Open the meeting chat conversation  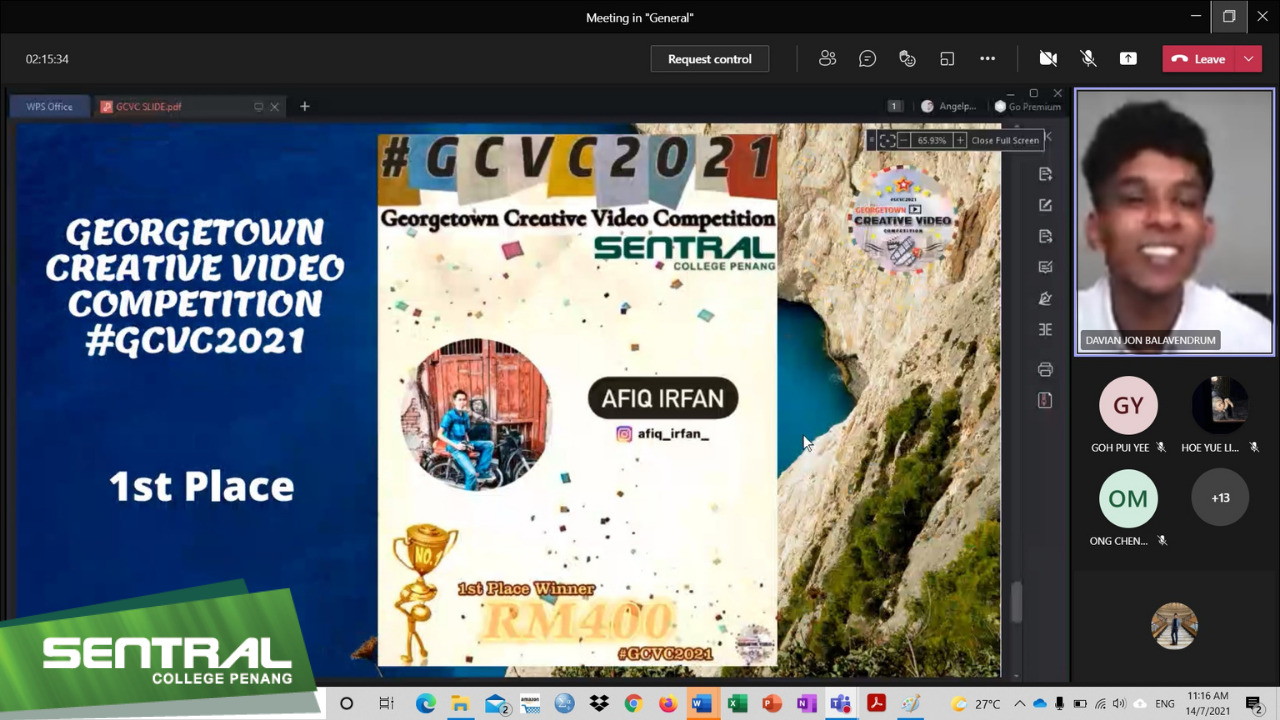point(867,59)
